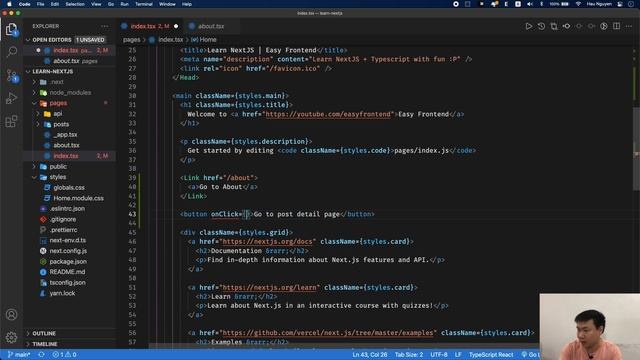This screenshot has width=640, height=360.
Task: Close the unsaved index.tsx tab dot
Action: [x=176, y=26]
